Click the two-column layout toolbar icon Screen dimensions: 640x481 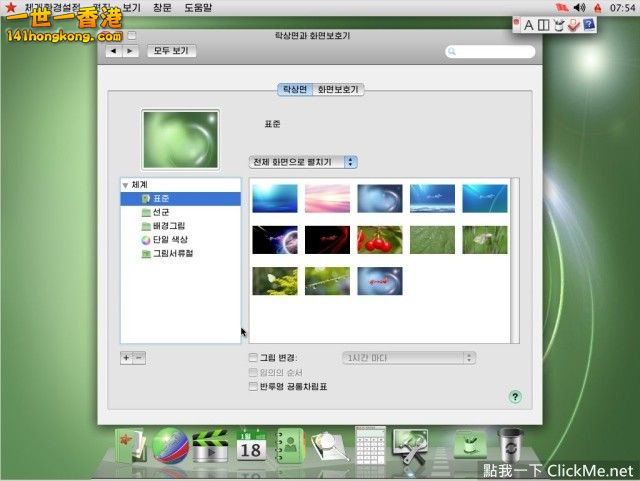pyautogui.click(x=543, y=25)
